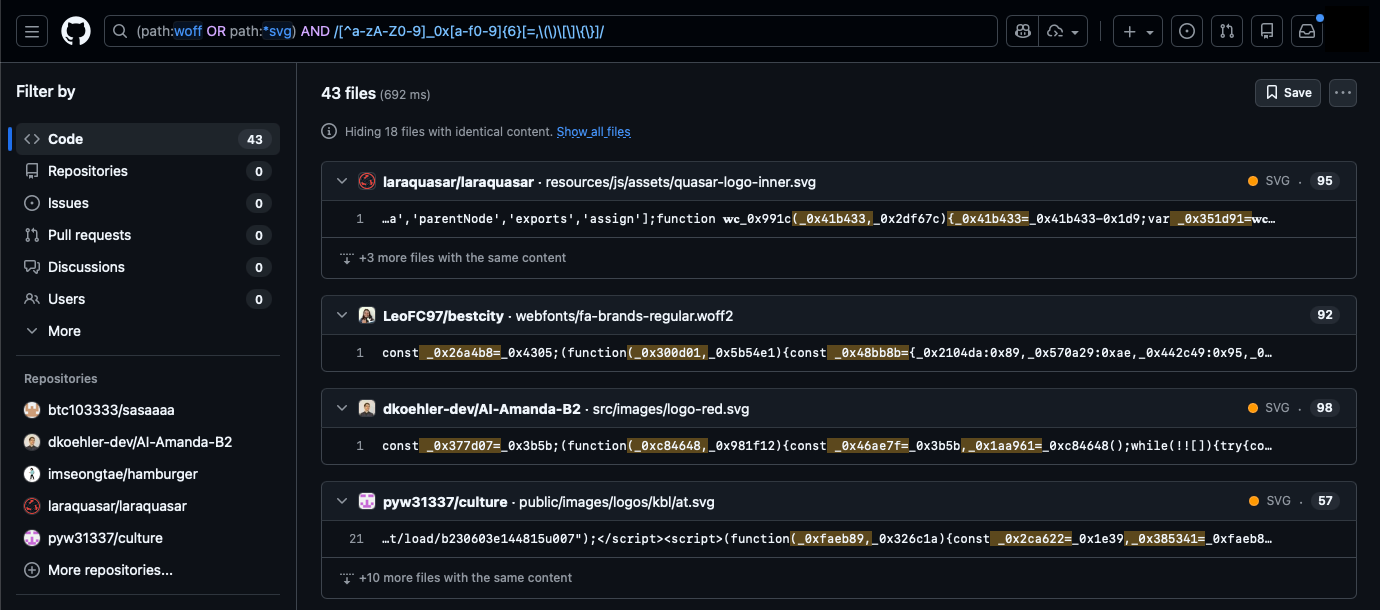Open the Copilot agents dropdown
This screenshot has width=1380, height=610.
click(x=1065, y=31)
